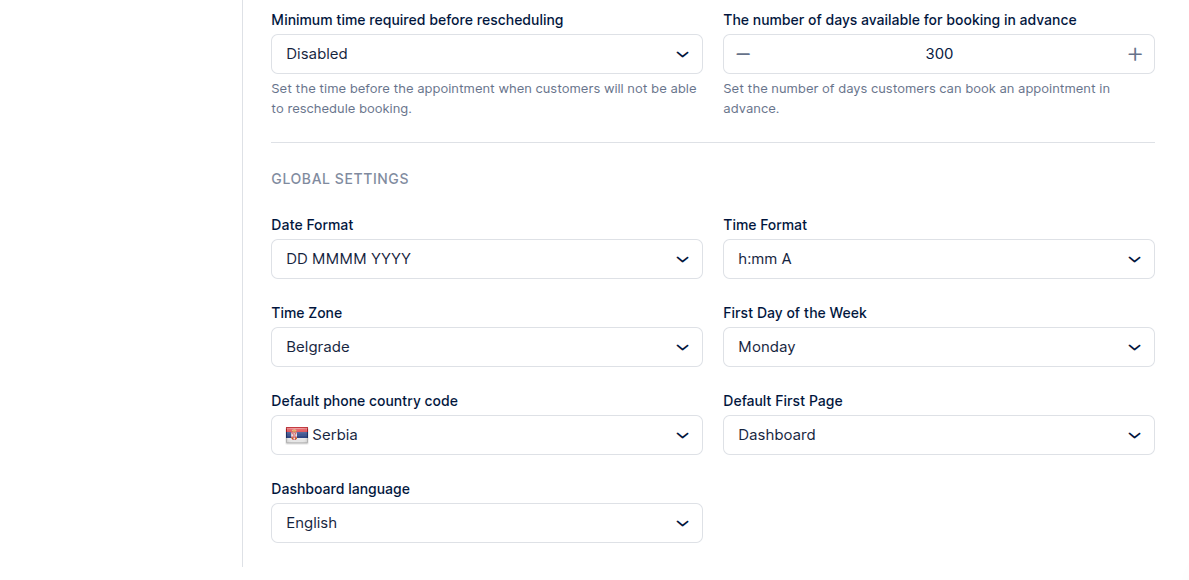Click the Default First Page chevron arrow
The image size is (1189, 580).
pos(1134,435)
